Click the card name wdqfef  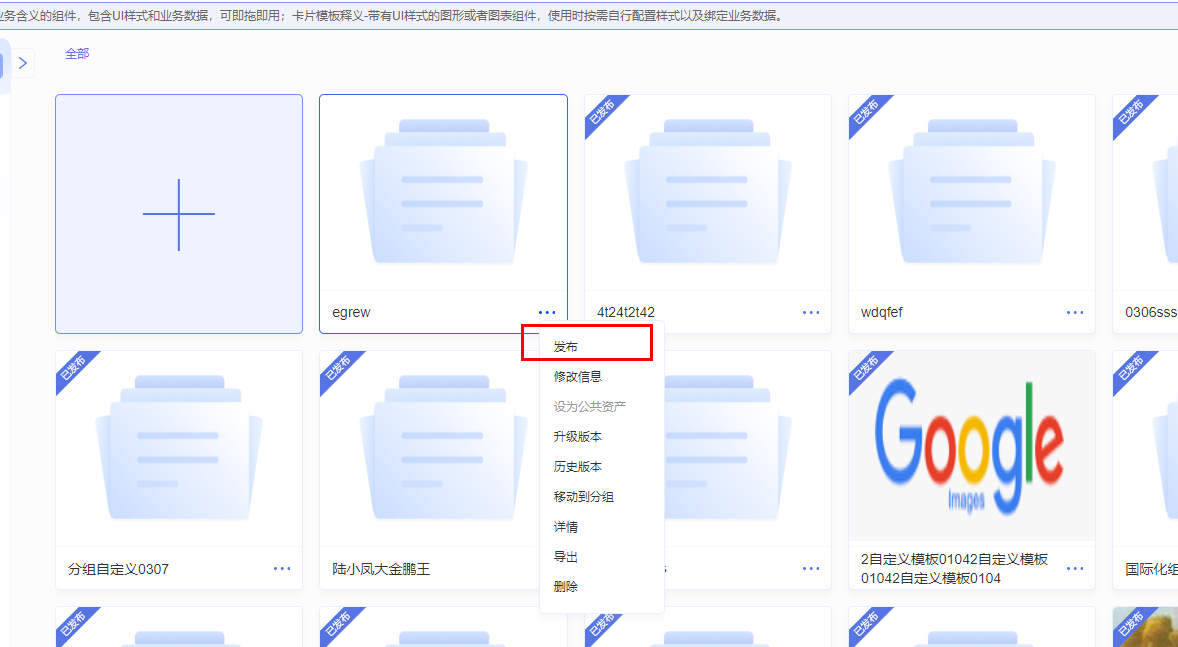(x=882, y=313)
